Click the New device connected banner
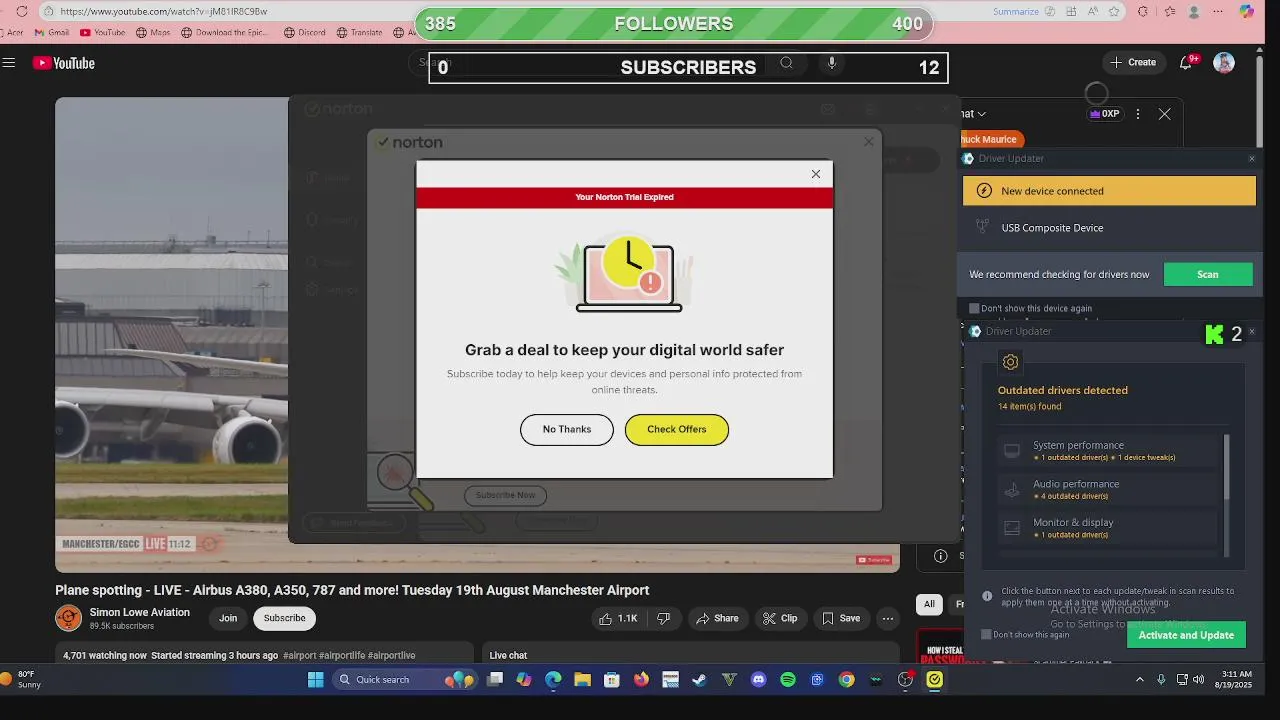The height and width of the screenshot is (720, 1280). click(x=1109, y=191)
